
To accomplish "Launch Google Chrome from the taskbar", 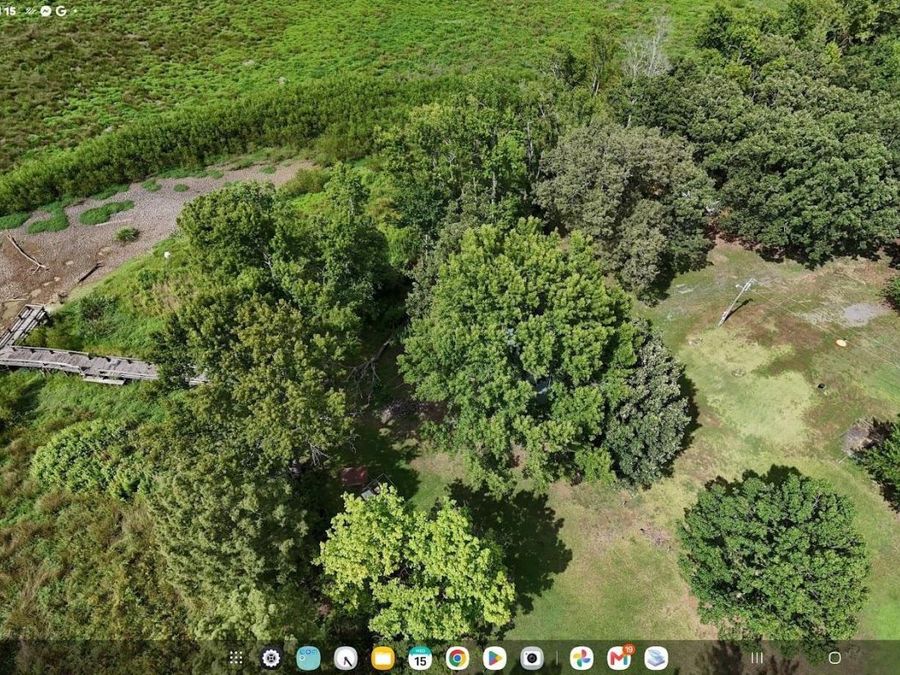I will coord(457,658).
